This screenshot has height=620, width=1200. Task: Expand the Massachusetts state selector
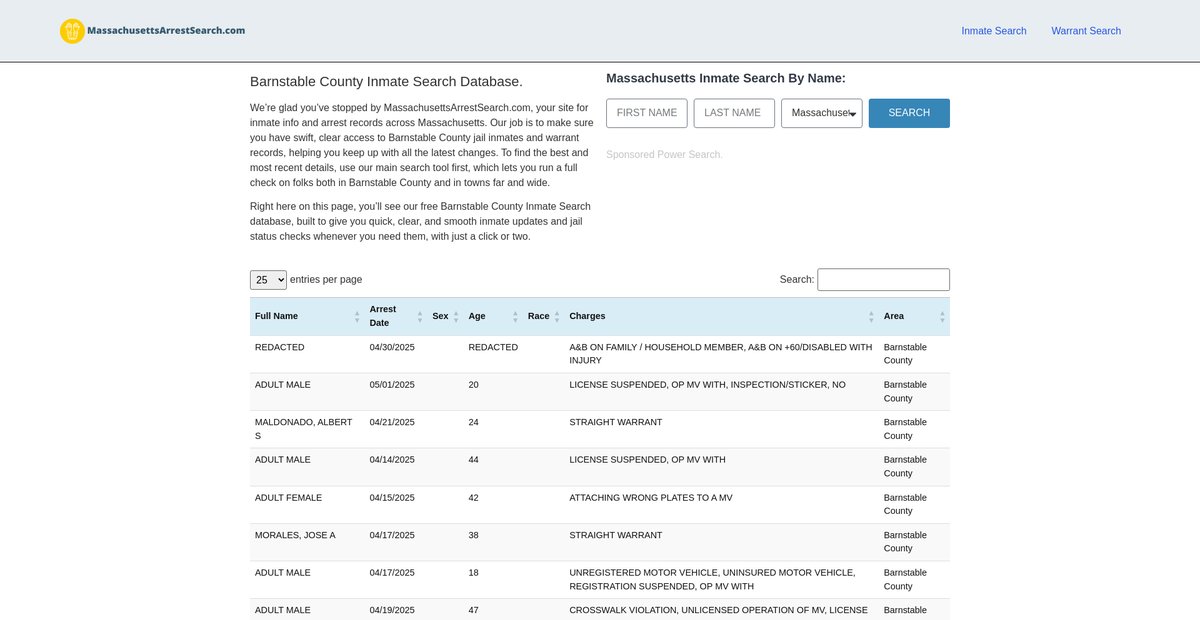coord(821,113)
